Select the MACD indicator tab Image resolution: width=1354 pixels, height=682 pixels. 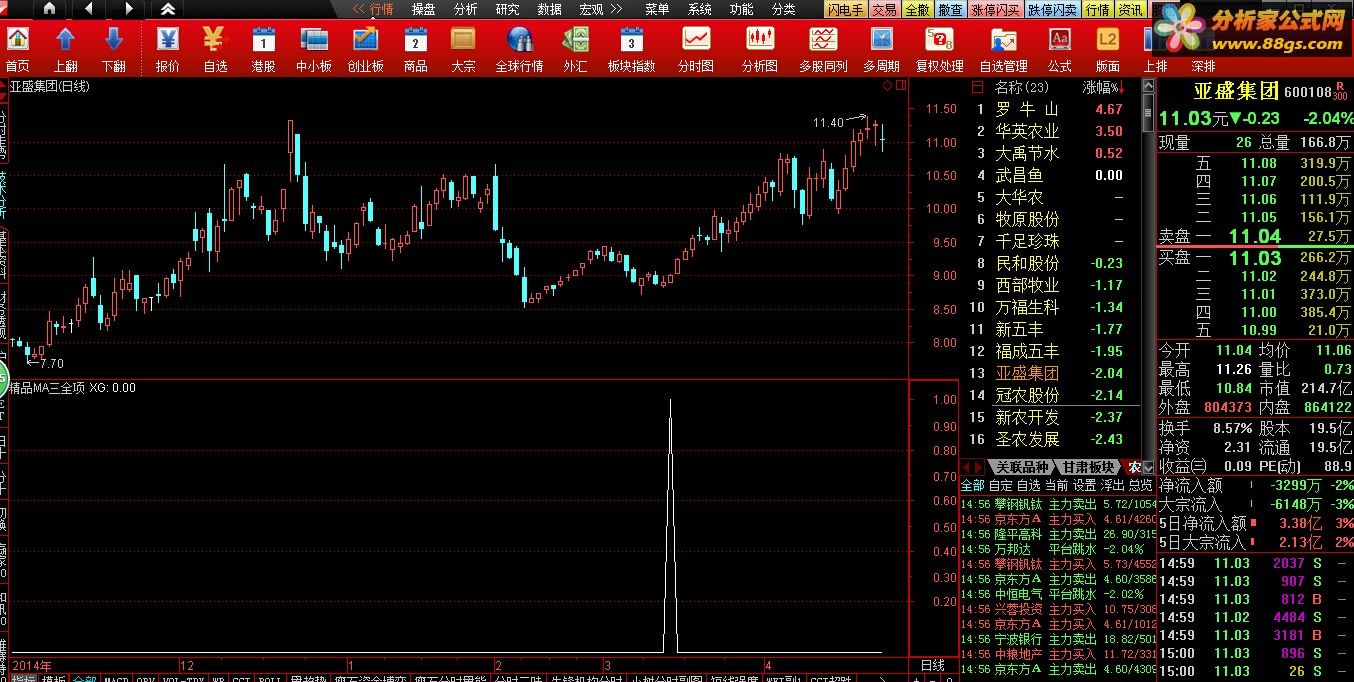pos(117,677)
